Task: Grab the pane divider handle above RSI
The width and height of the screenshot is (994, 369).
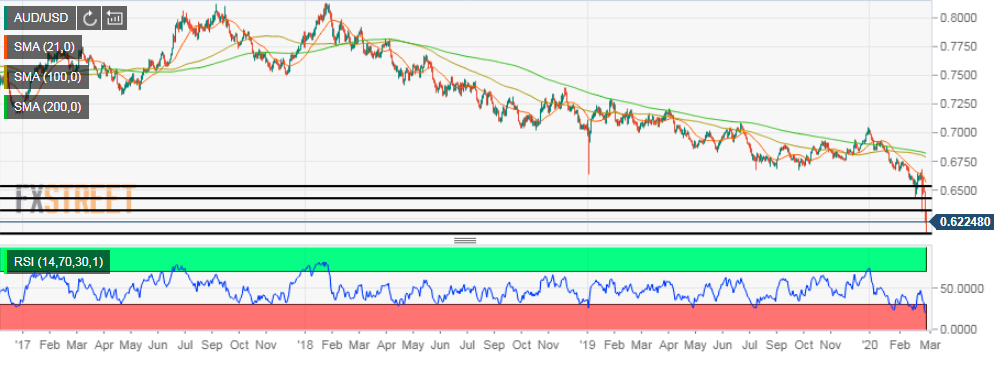Action: click(x=465, y=240)
